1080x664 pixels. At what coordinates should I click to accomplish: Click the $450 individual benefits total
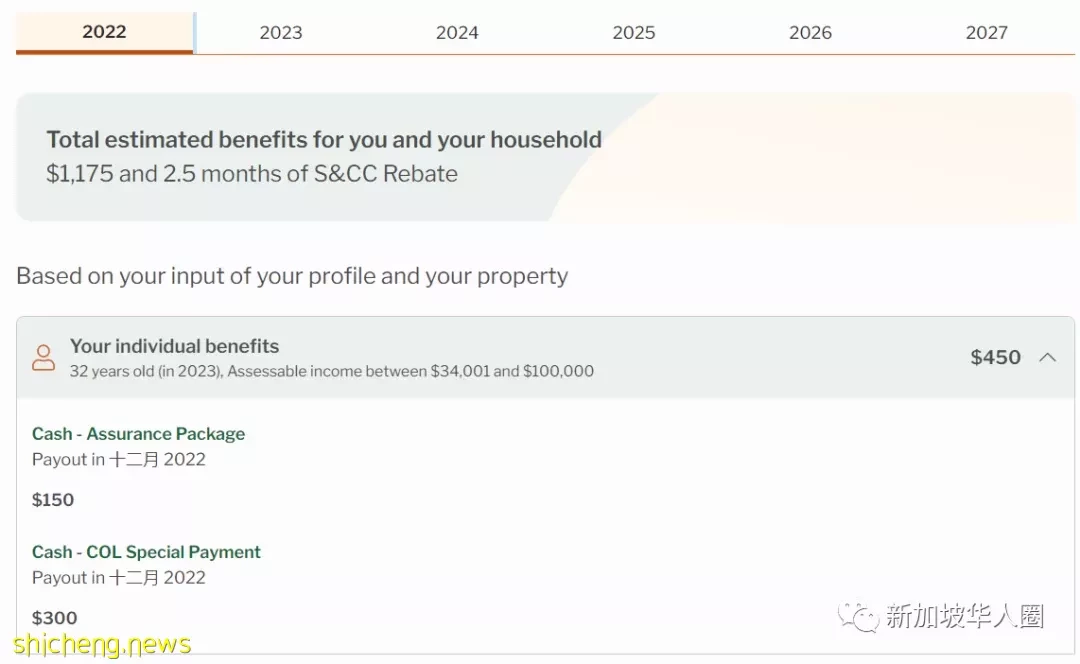(x=995, y=357)
